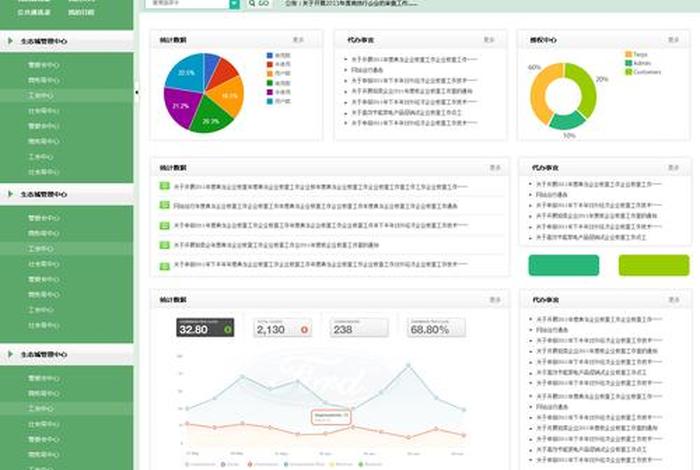
Task: Toggle the green series marker in chart legend
Action: pyautogui.click(x=361, y=464)
